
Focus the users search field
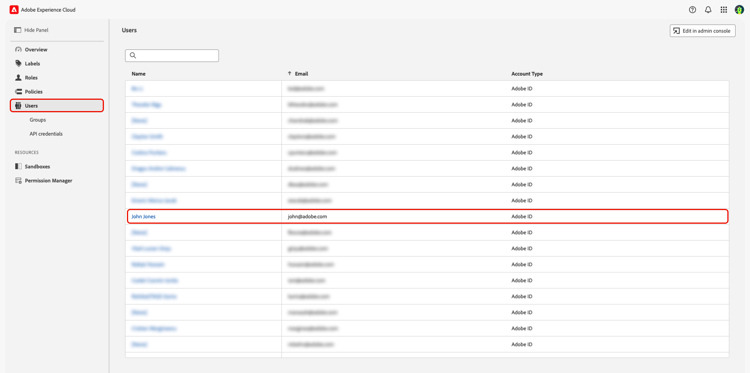point(172,55)
